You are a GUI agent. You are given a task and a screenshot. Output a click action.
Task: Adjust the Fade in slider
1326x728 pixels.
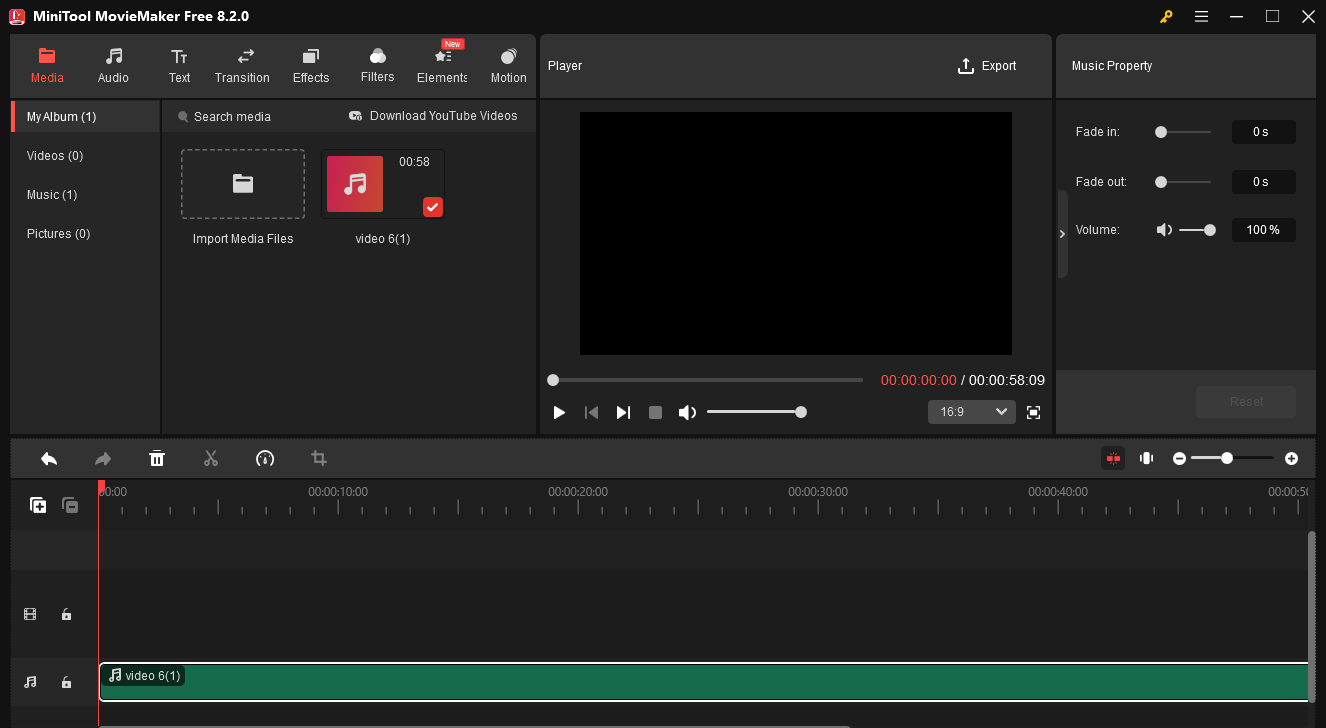(x=1184, y=132)
